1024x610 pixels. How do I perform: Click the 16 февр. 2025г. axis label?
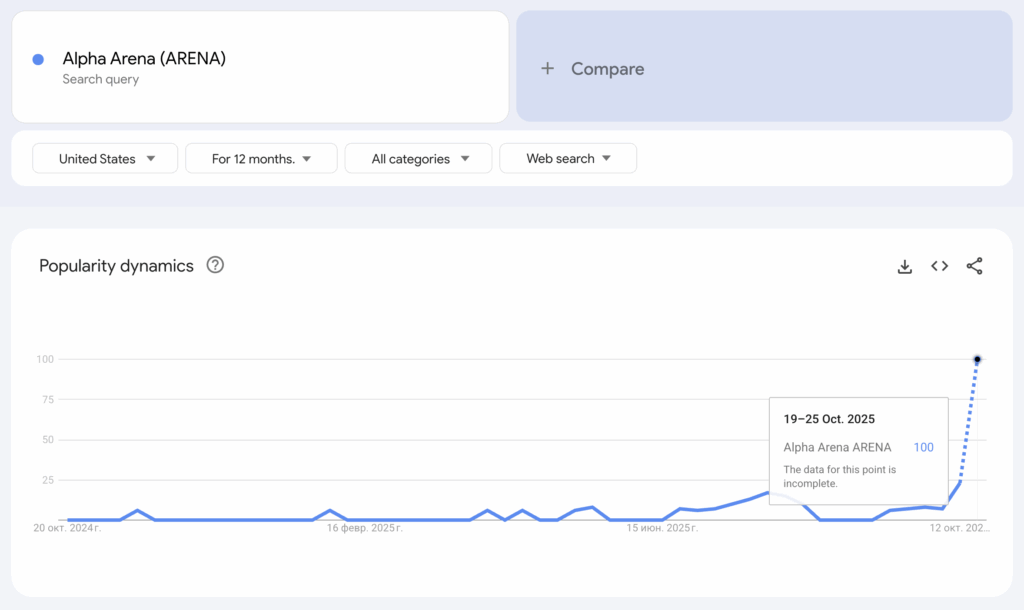click(x=365, y=527)
